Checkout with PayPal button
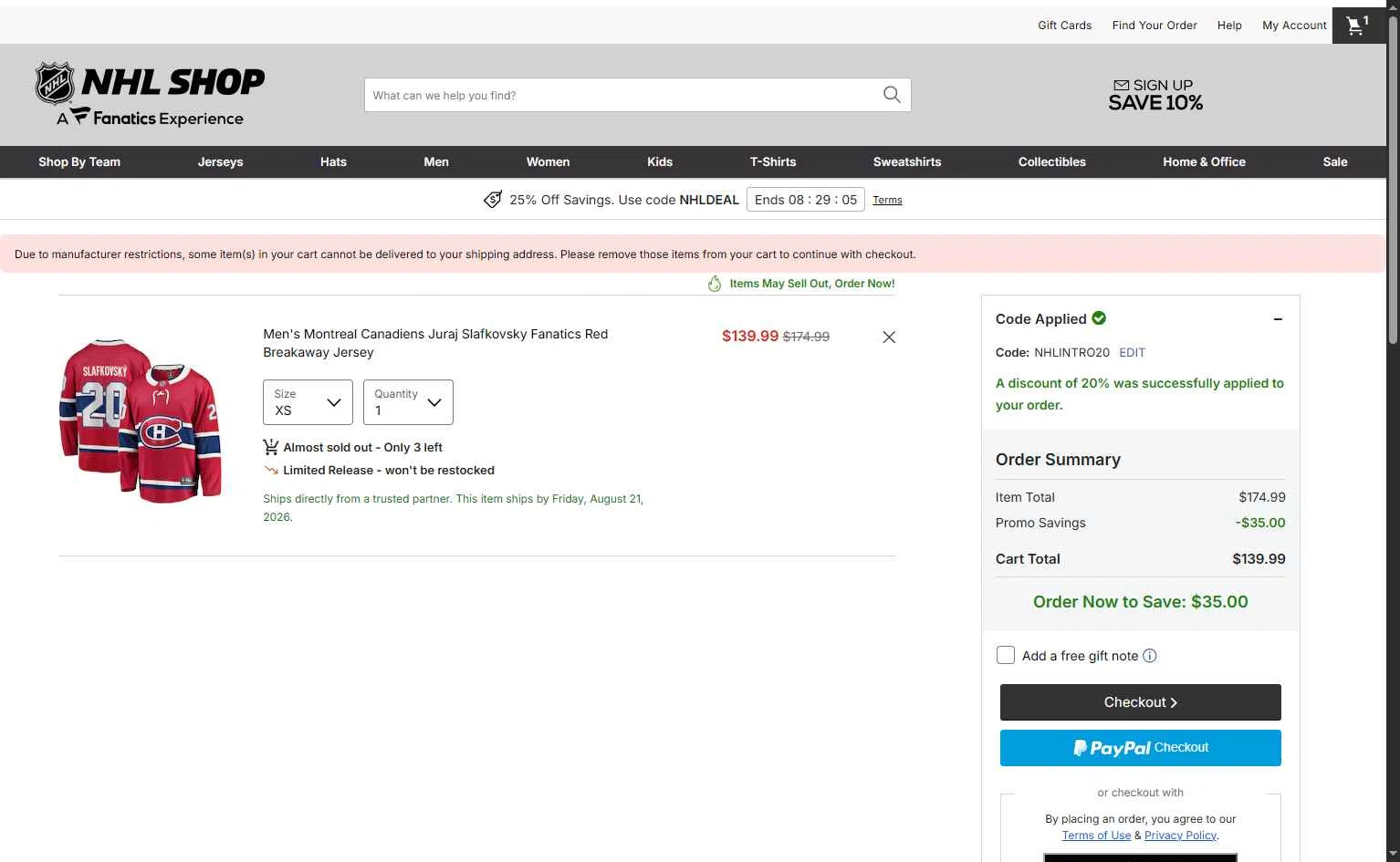This screenshot has width=1400, height=862. click(1141, 748)
